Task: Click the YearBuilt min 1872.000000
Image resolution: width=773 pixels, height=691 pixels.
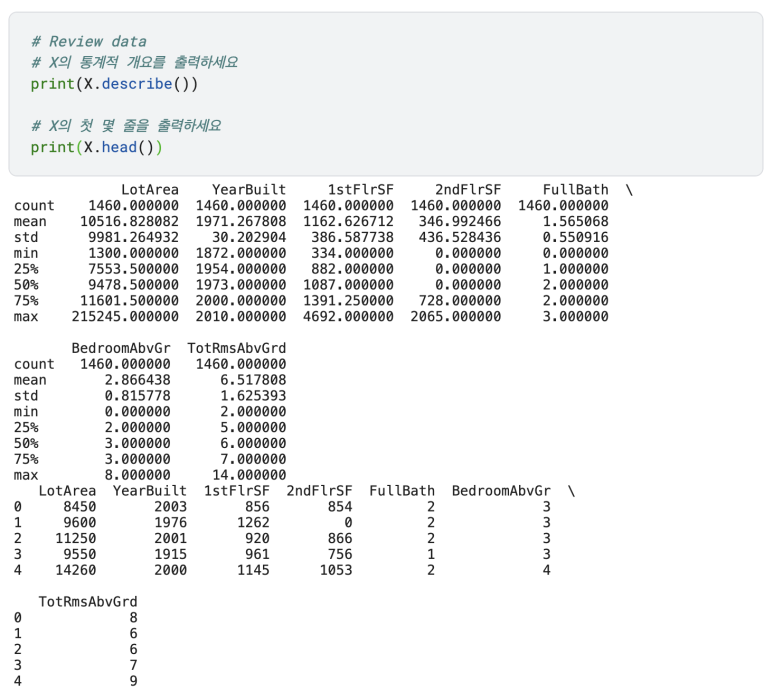Action: [x=241, y=253]
